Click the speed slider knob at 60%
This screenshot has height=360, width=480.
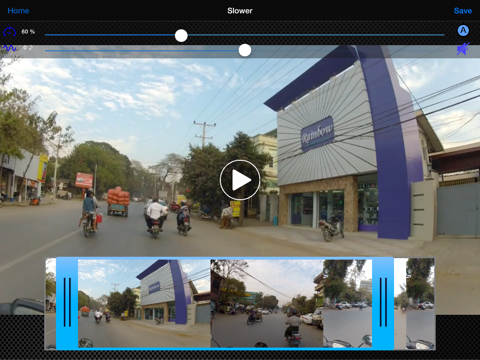tap(181, 35)
